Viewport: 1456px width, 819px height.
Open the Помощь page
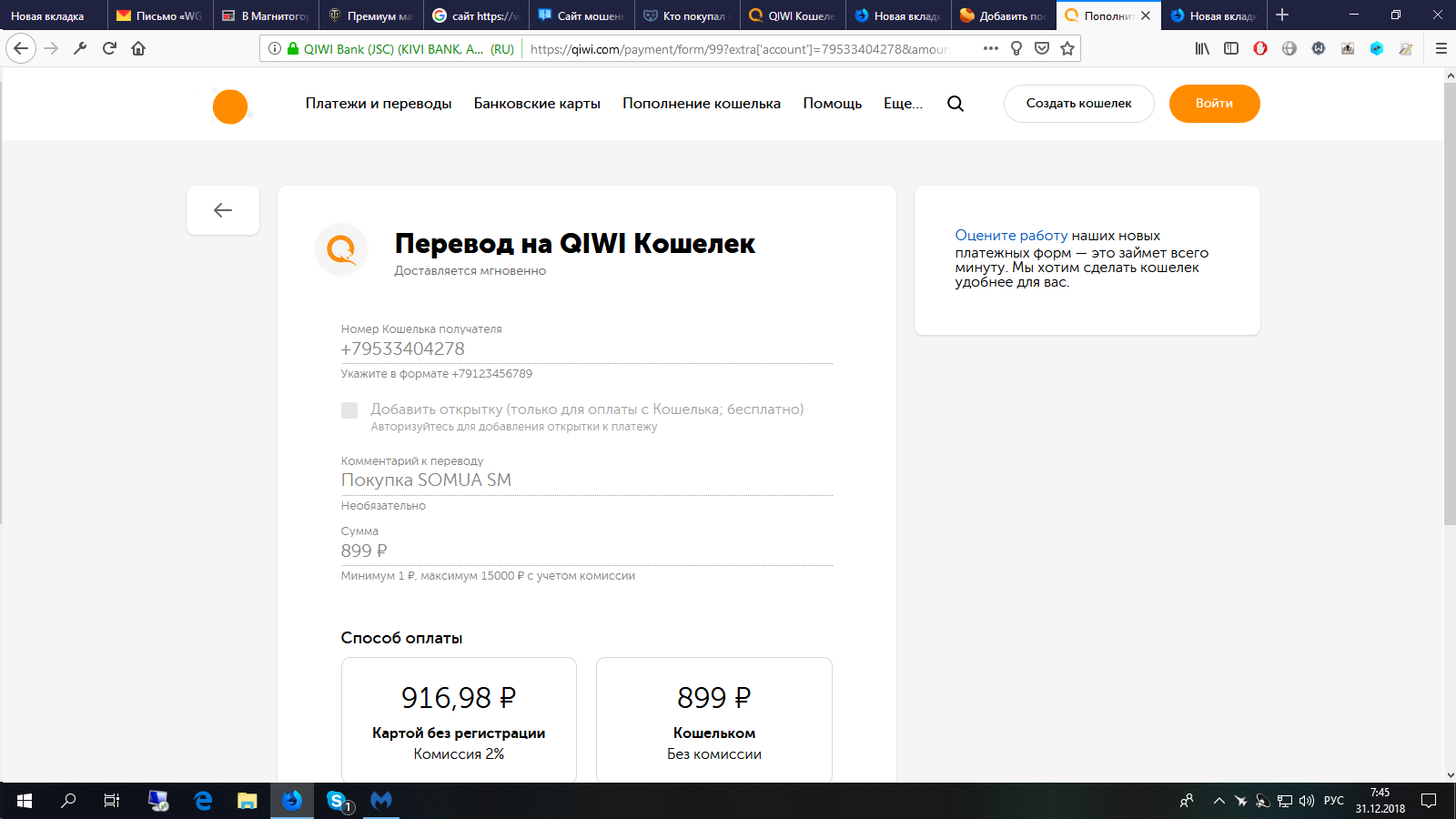click(x=832, y=104)
